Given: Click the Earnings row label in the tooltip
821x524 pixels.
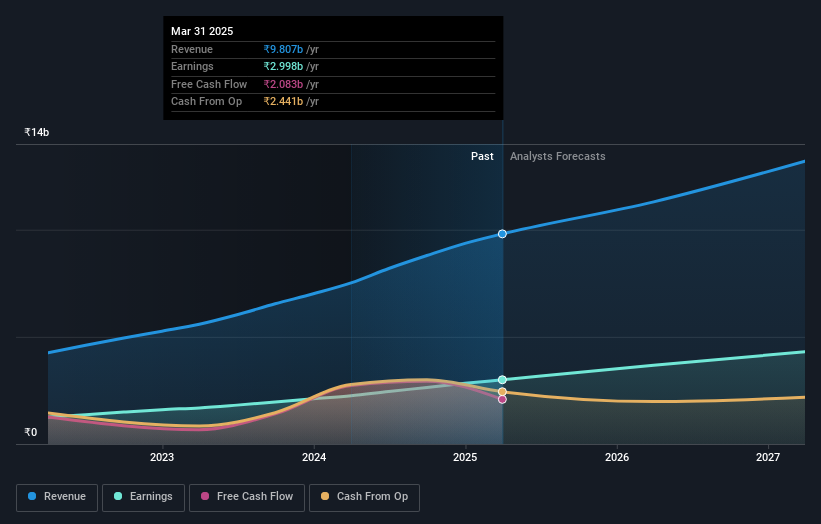Looking at the screenshot, I should 192,66.
